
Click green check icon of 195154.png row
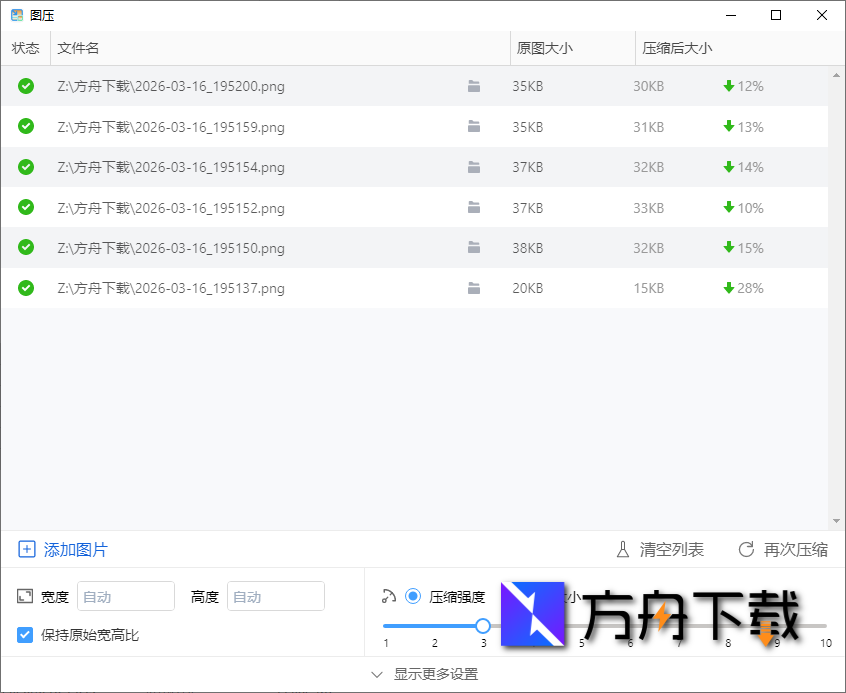click(25, 167)
